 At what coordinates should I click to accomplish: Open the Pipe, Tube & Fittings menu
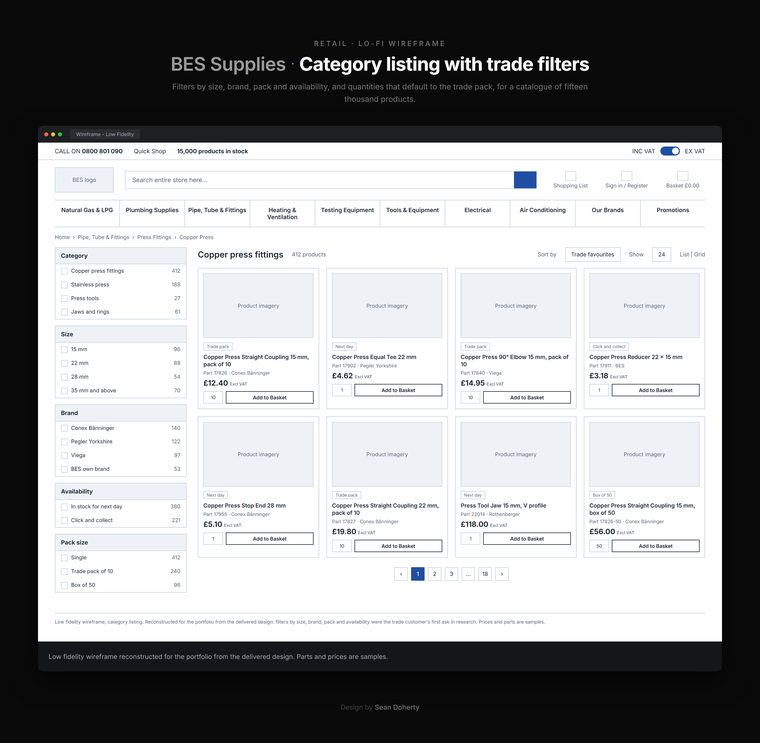point(217,213)
